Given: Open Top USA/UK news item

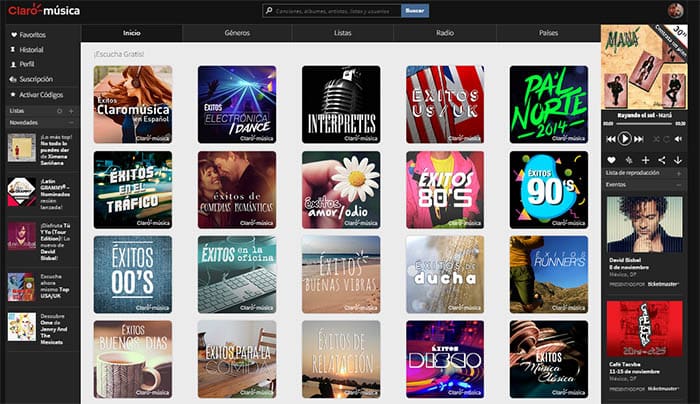Looking at the screenshot, I should 40,287.
